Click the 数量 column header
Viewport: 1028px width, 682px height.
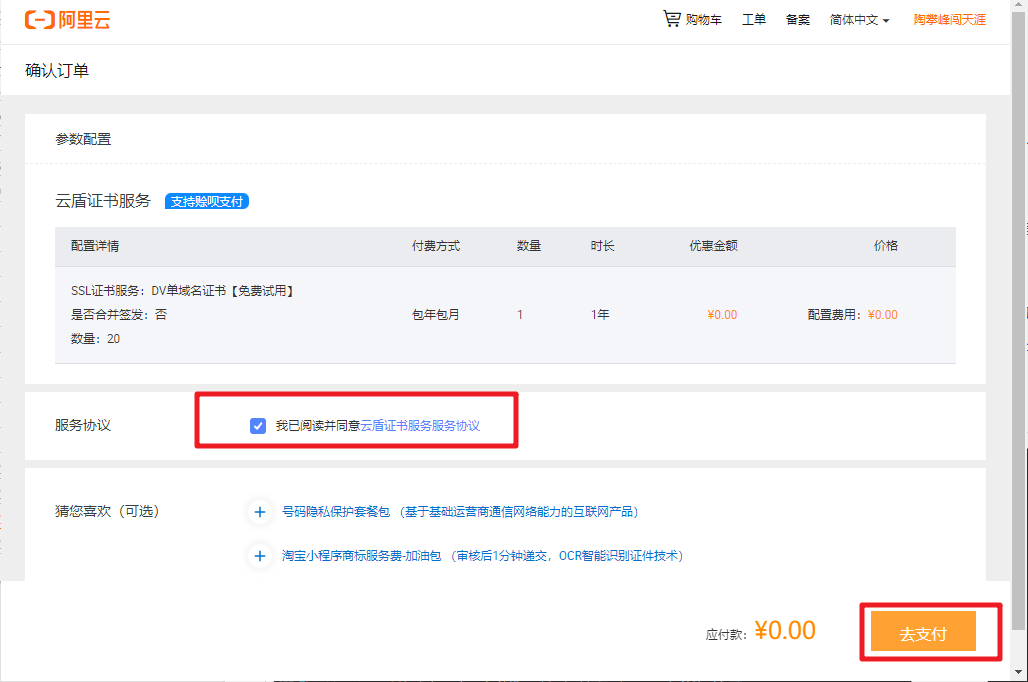(529, 246)
